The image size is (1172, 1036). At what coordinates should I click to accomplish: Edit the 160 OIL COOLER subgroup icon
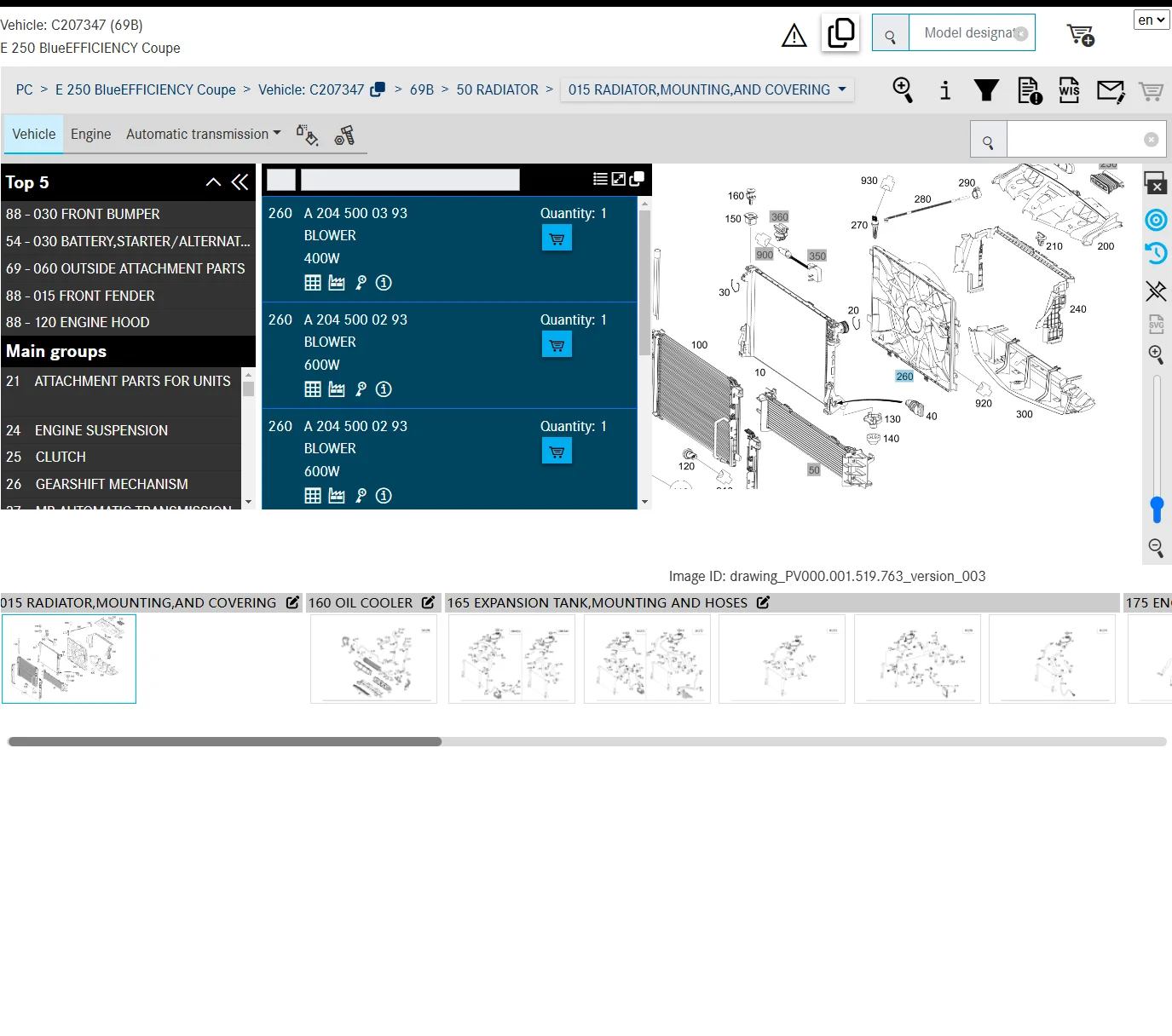click(x=428, y=602)
